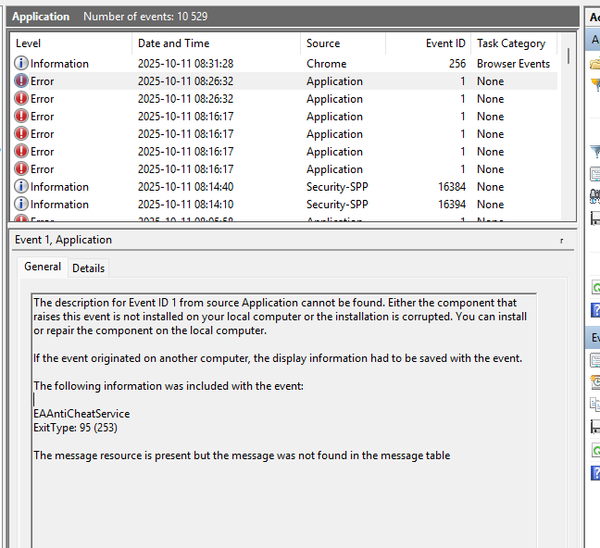Click the Information icon on the Chrome event row
The height and width of the screenshot is (548, 600).
21,64
